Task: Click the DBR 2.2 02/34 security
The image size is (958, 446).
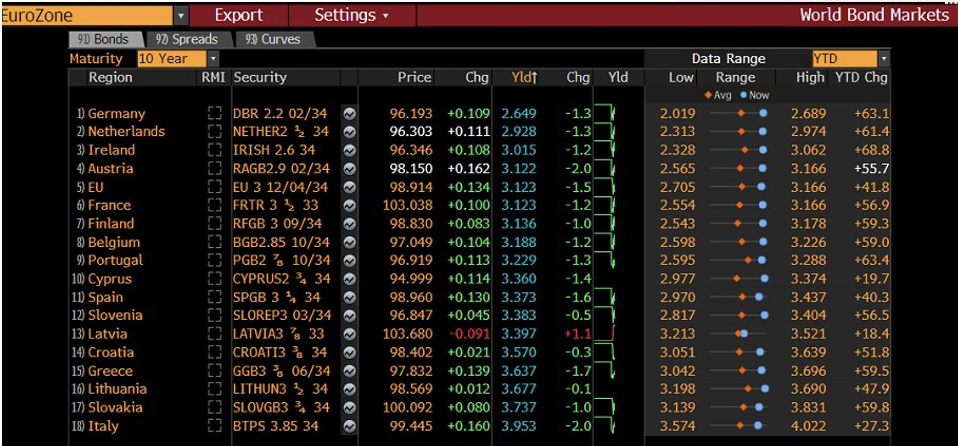Action: (280, 114)
